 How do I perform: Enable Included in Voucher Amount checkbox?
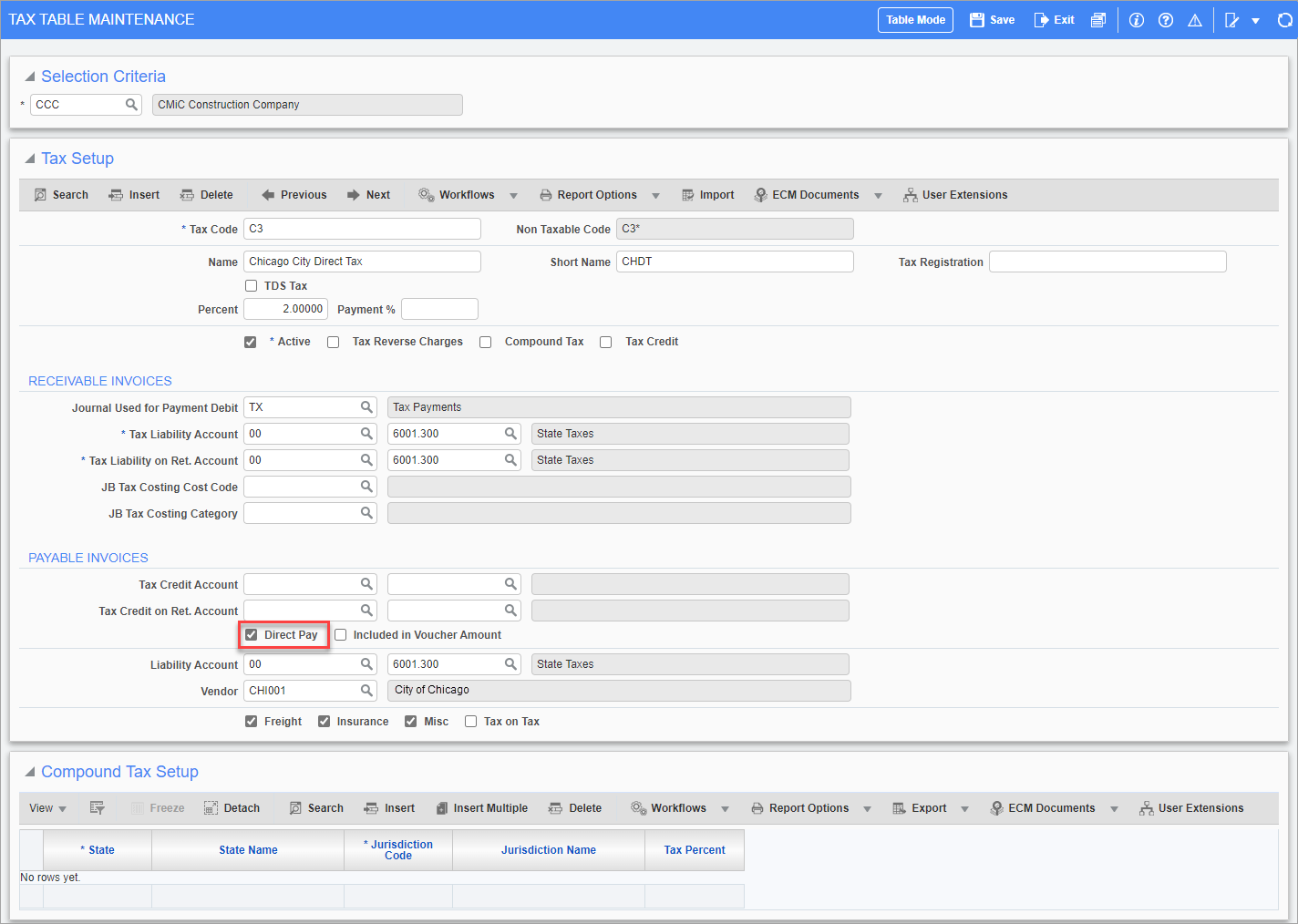pyautogui.click(x=341, y=635)
